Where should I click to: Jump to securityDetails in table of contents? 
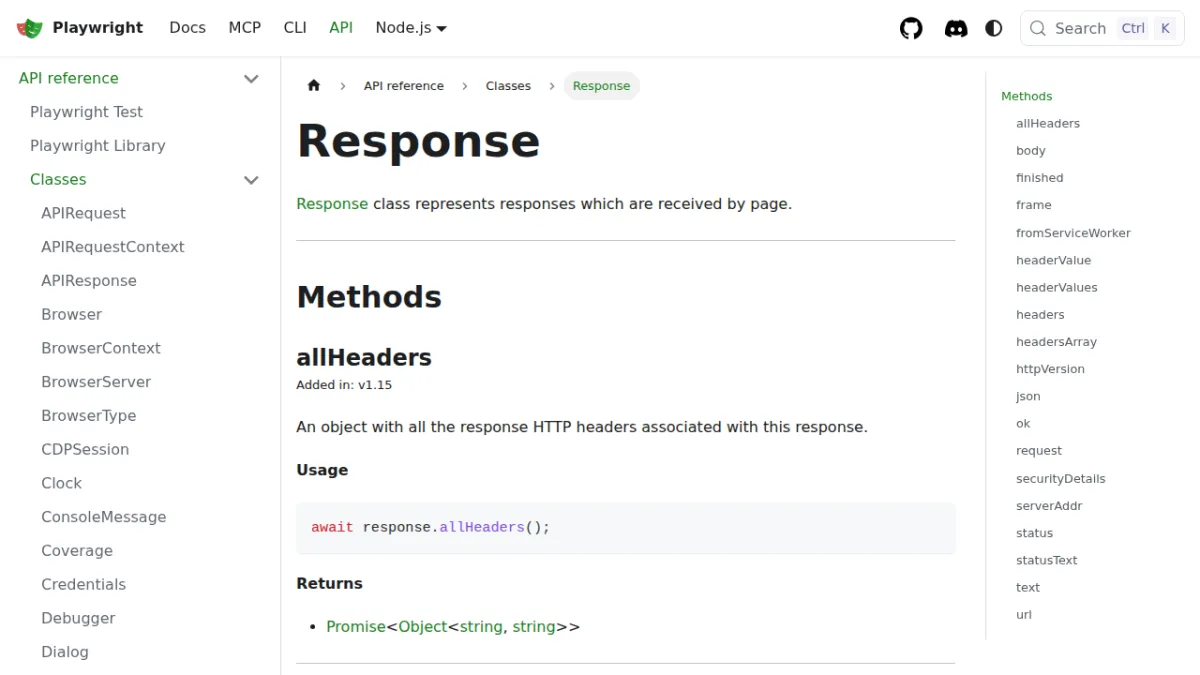[1061, 479]
